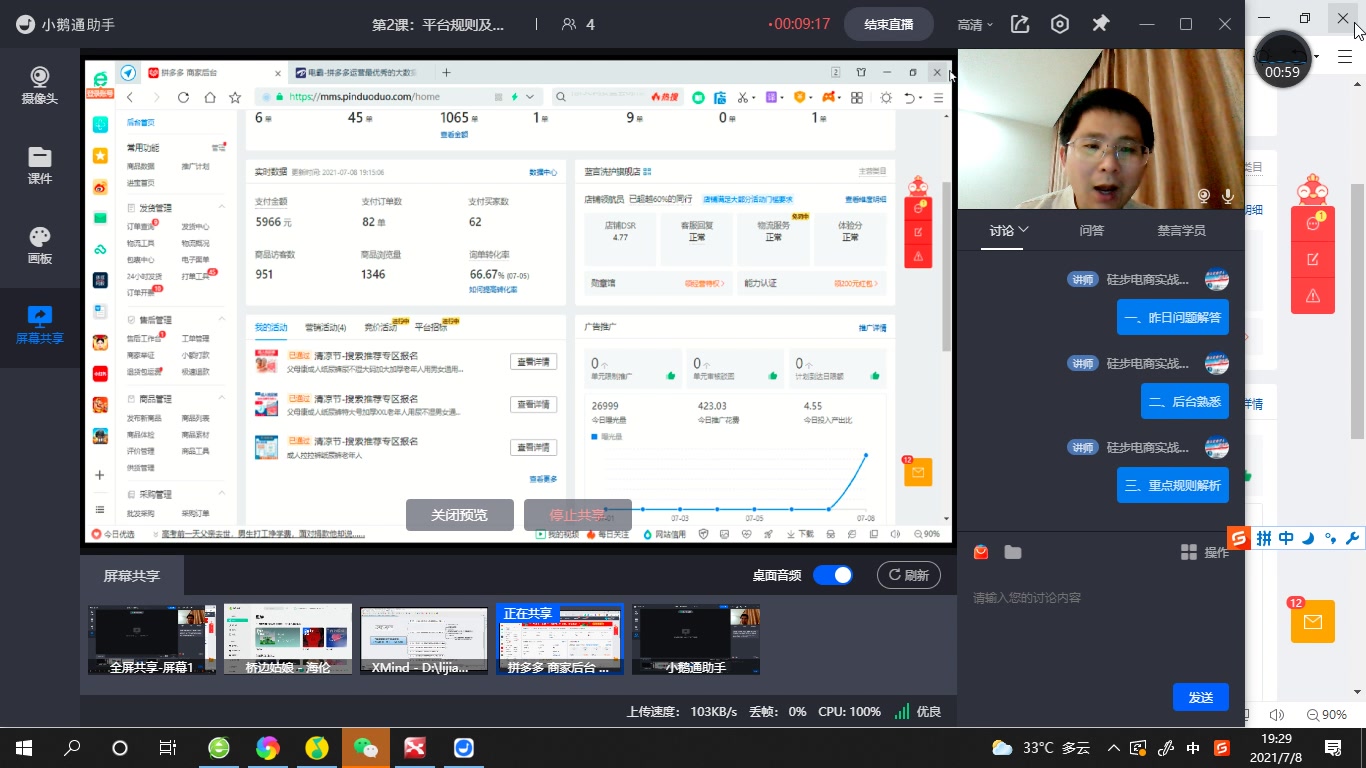This screenshot has width=1366, height=768.
Task: Open Windows Start menu
Action: pos(24,748)
